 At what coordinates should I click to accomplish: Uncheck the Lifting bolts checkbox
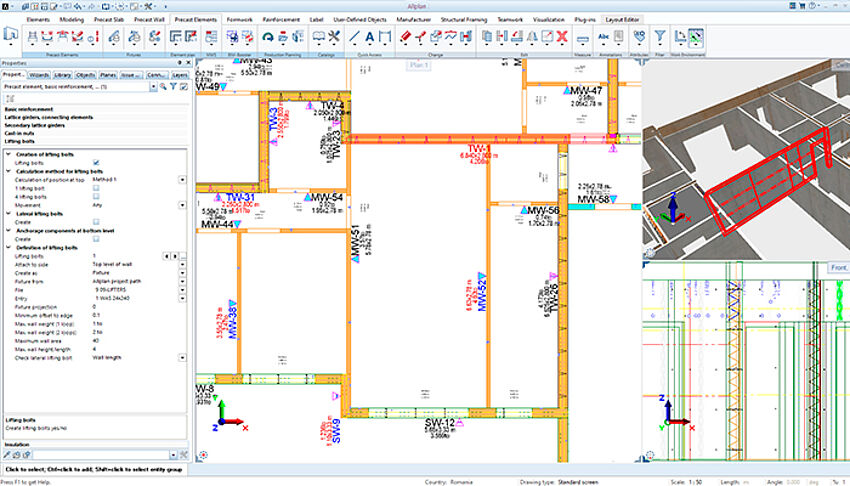click(95, 162)
